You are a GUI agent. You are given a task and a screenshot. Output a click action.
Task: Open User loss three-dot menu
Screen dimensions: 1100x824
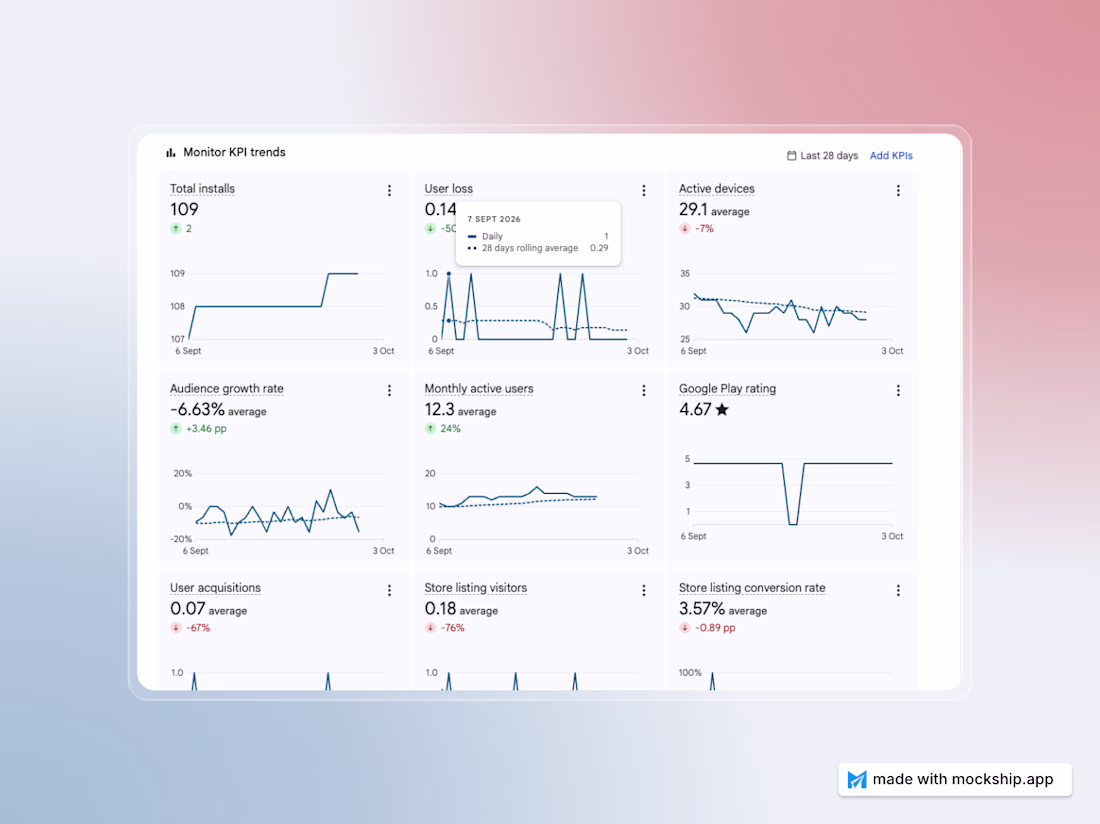click(x=643, y=191)
